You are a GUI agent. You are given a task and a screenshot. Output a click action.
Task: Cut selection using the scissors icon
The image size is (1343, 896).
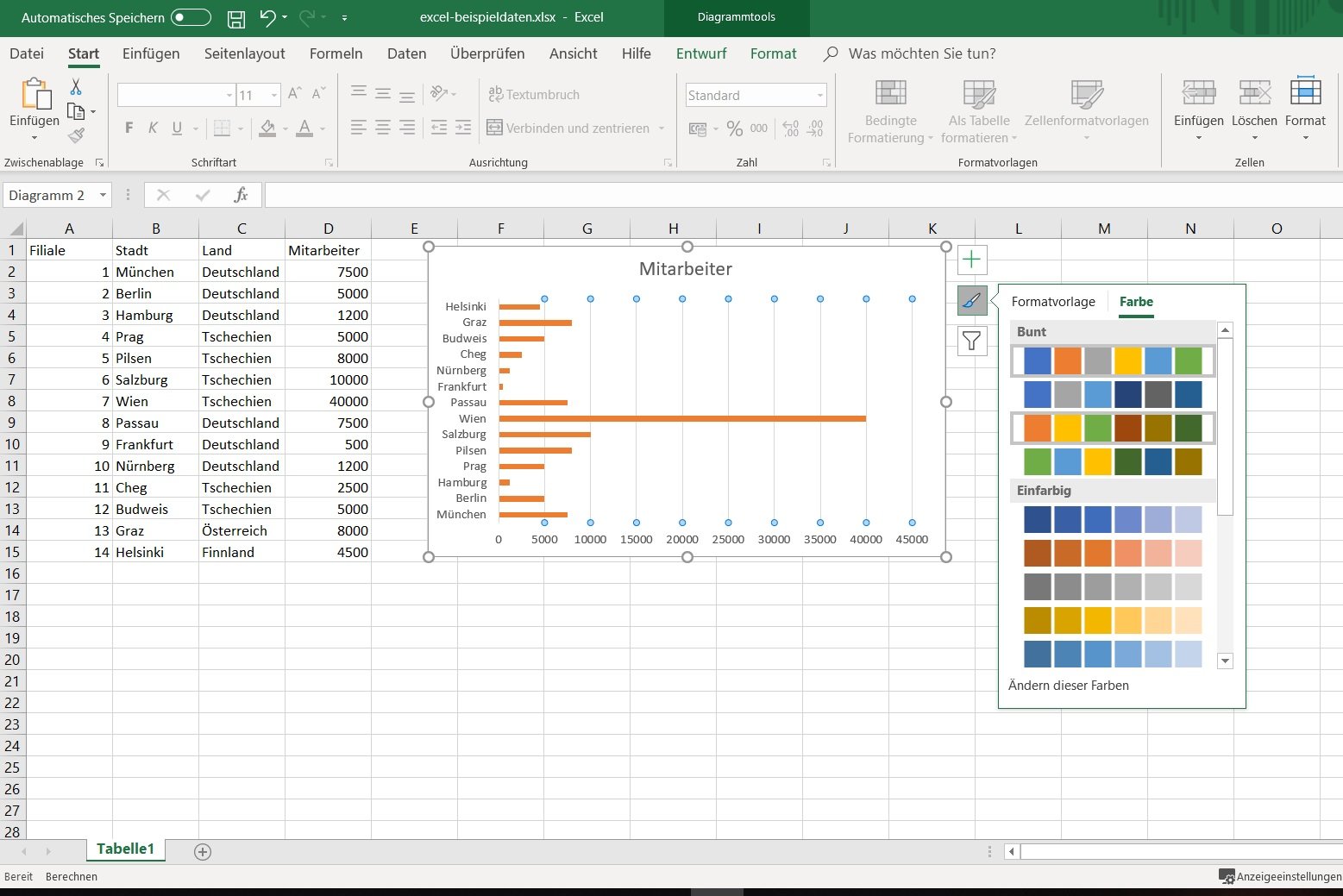(75, 87)
